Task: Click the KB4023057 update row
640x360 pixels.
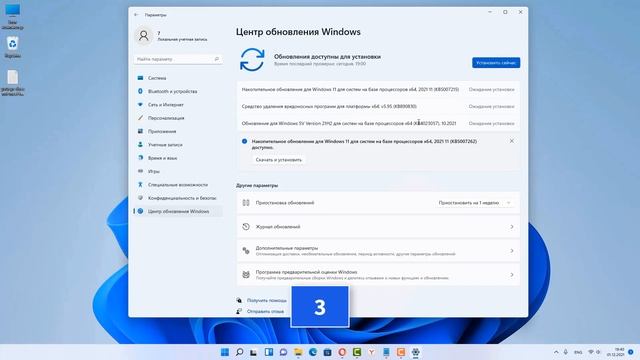Action: tap(378, 123)
